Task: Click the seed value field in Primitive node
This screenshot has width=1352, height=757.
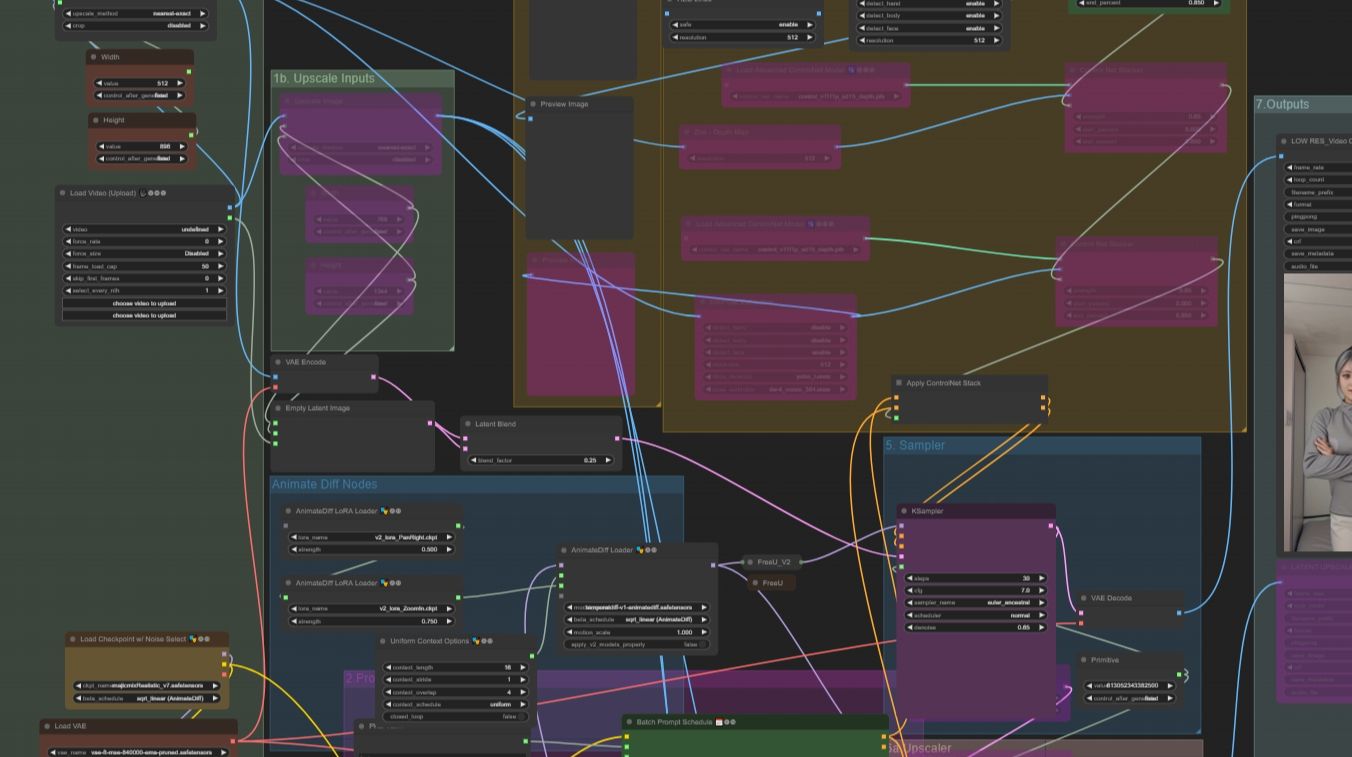Action: 1129,686
